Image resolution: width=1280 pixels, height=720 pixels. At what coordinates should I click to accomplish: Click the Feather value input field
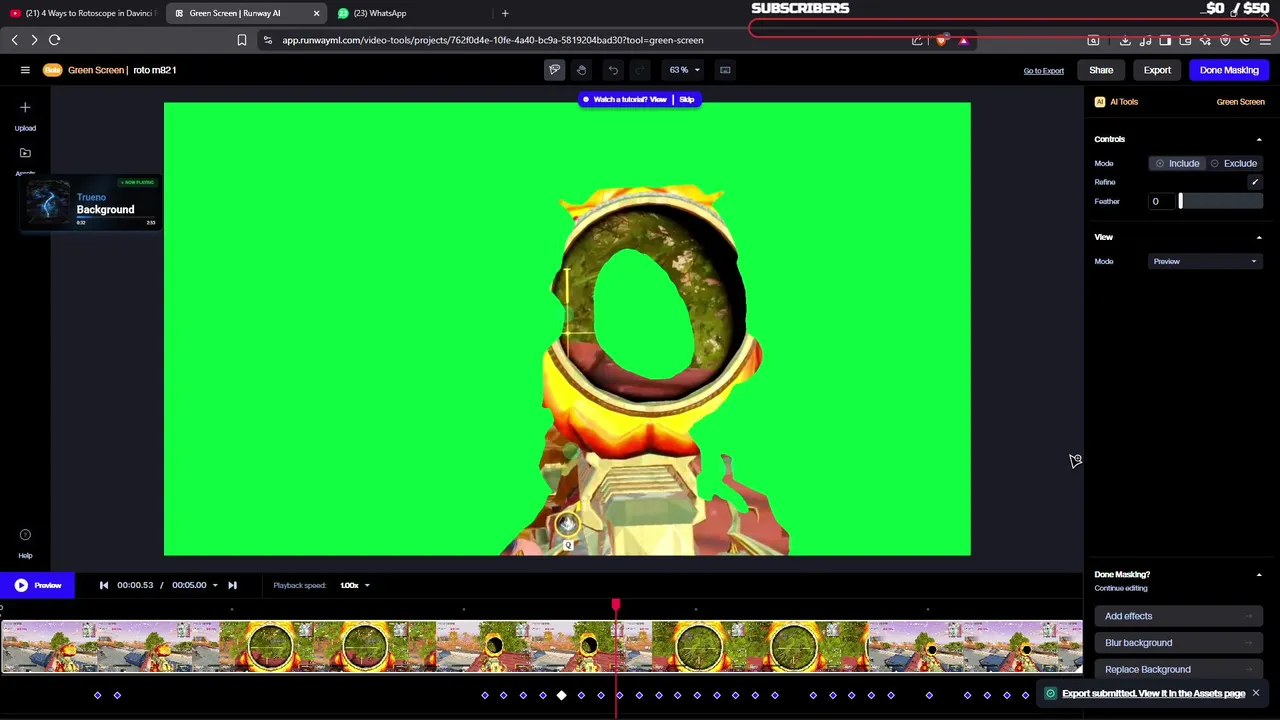(1161, 202)
